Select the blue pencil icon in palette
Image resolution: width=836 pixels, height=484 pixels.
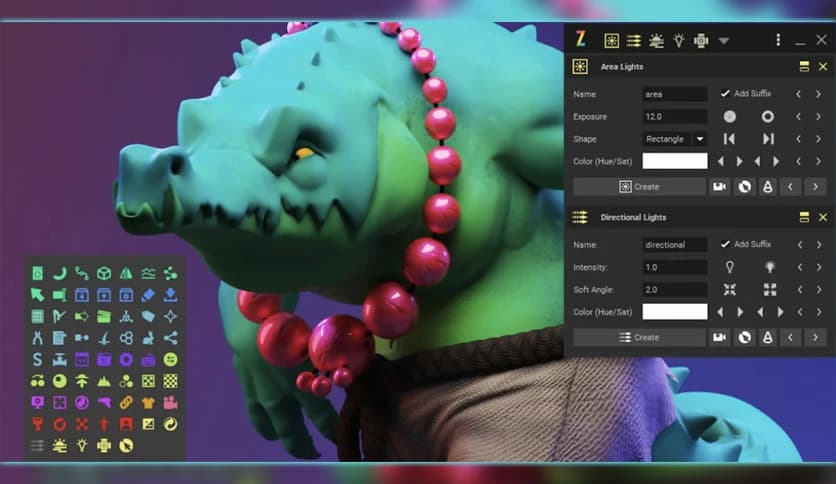tap(148, 295)
